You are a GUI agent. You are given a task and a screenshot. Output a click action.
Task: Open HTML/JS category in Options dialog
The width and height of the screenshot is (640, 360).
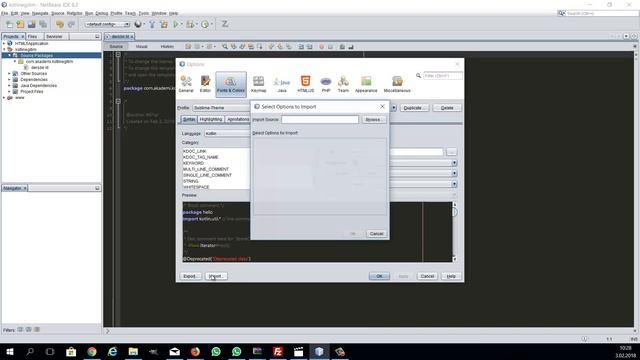[x=305, y=84]
